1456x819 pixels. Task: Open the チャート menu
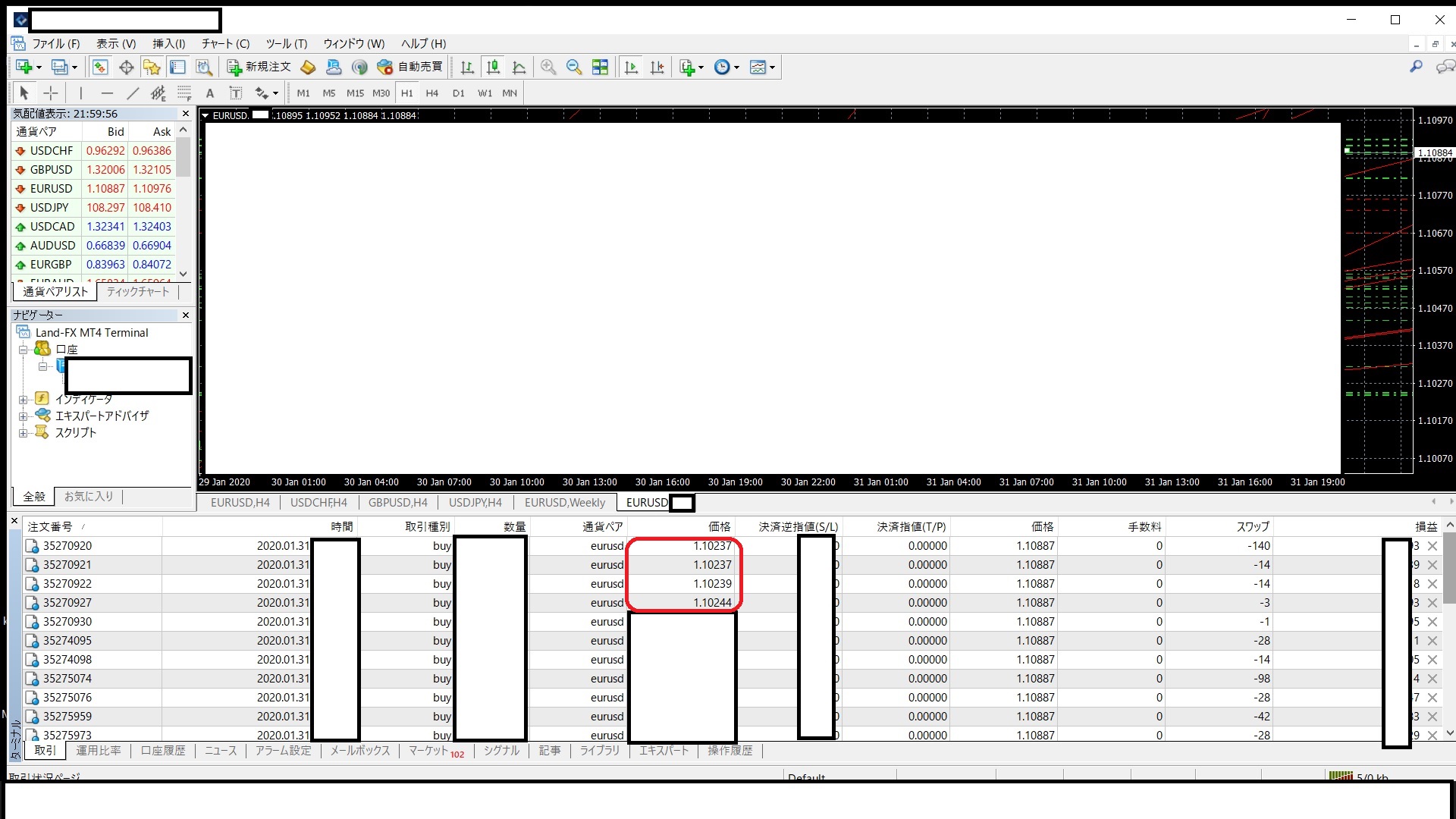point(225,43)
